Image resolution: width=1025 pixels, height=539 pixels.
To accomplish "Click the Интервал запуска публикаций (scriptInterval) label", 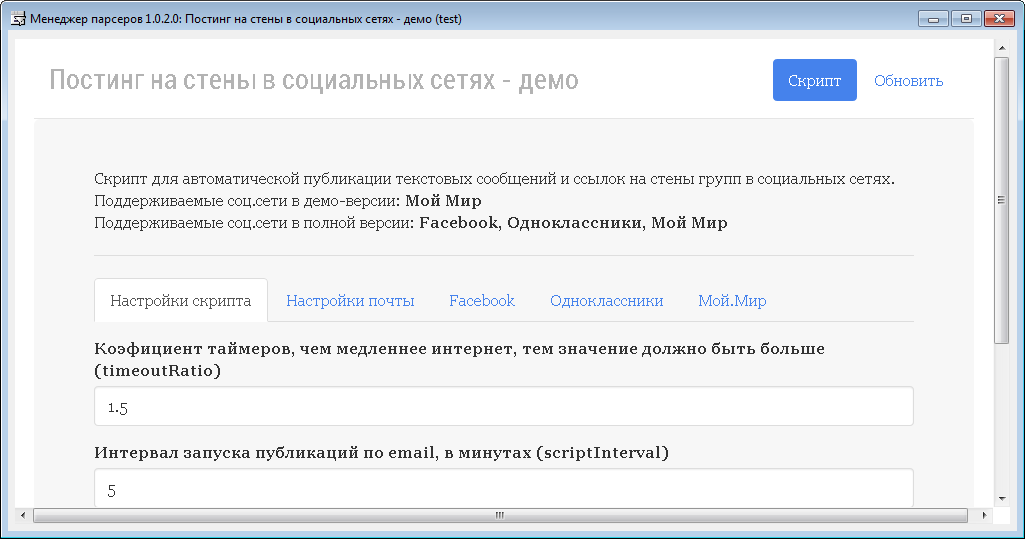I will [382, 453].
